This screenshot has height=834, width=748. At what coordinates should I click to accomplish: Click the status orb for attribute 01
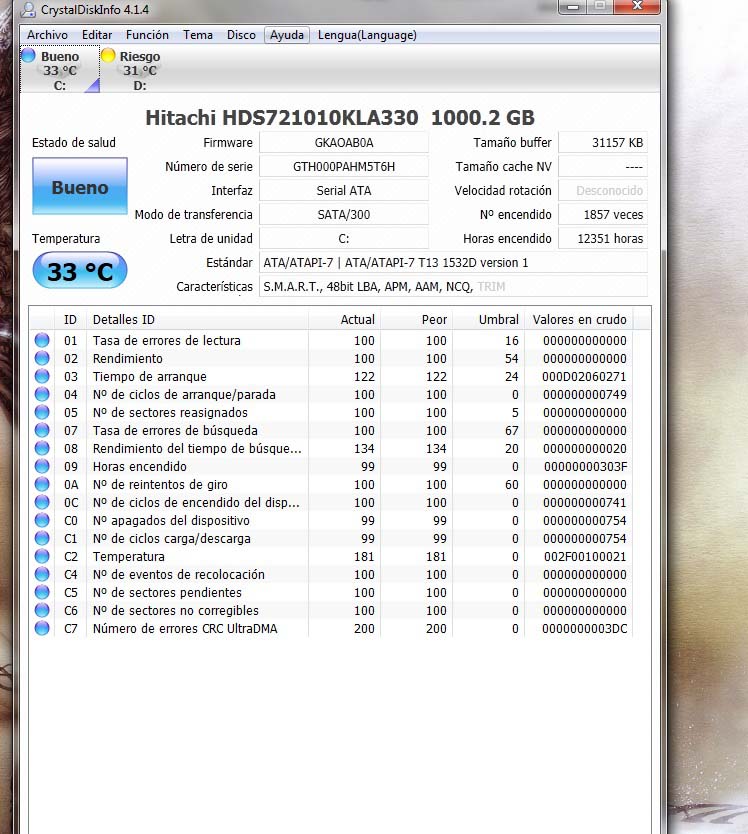[x=42, y=340]
